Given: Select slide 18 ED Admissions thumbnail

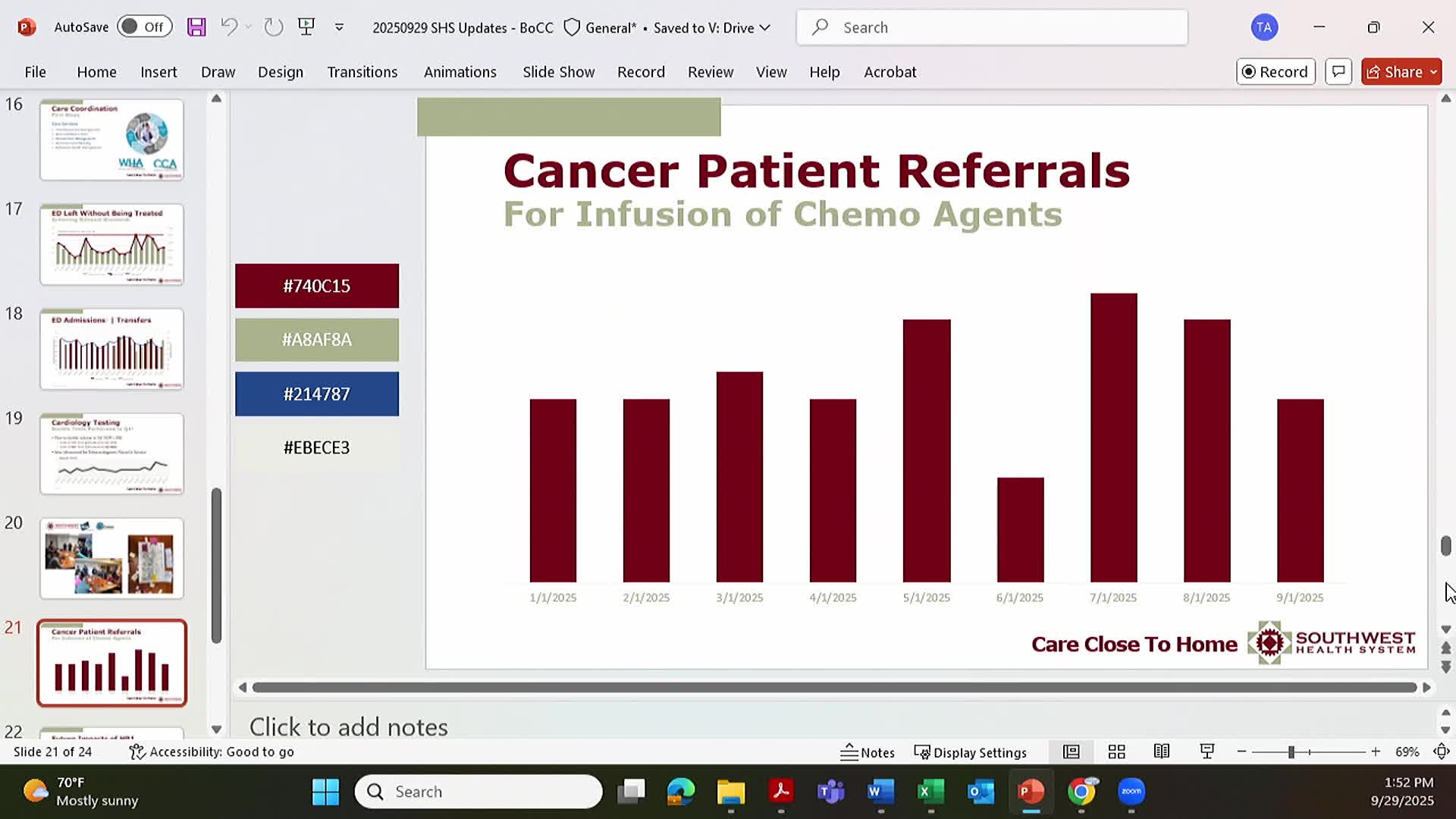Looking at the screenshot, I should coord(111,349).
